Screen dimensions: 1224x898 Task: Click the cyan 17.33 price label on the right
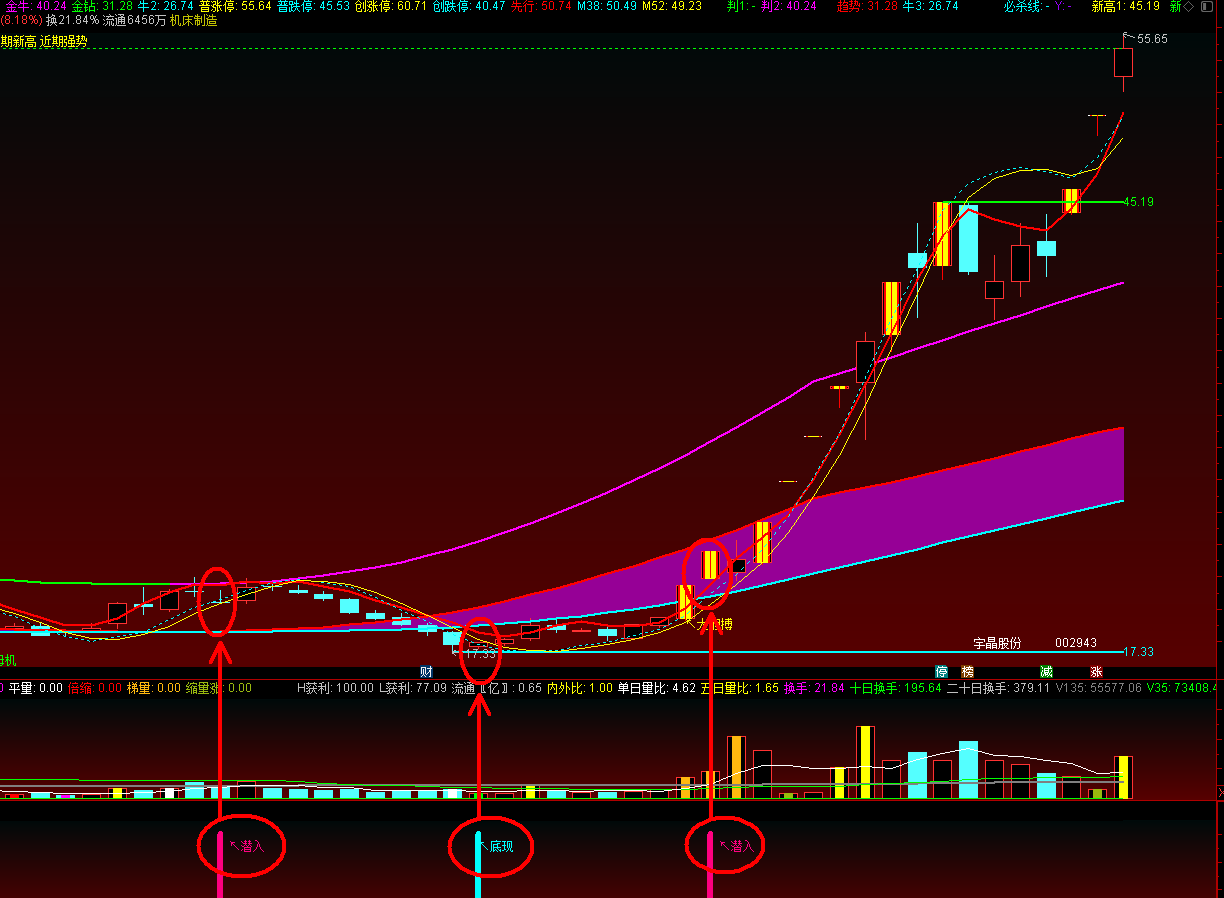1139,652
